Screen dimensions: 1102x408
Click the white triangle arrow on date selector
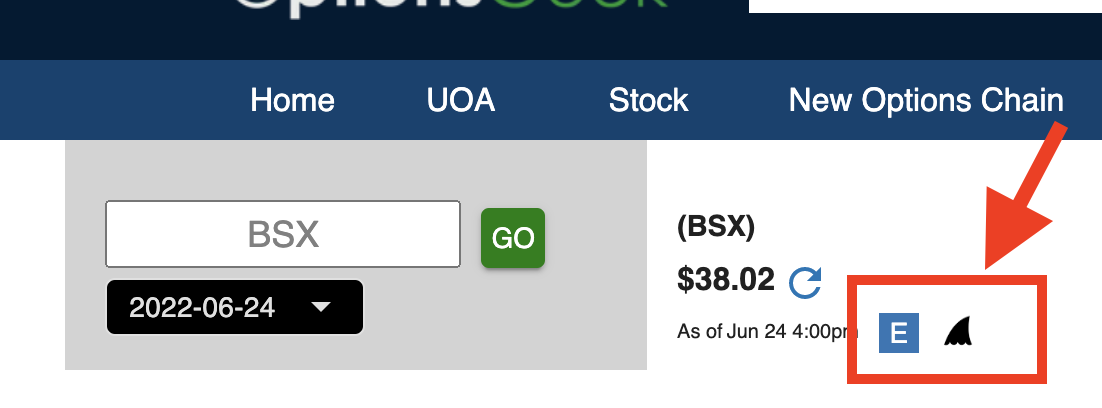pyautogui.click(x=321, y=307)
